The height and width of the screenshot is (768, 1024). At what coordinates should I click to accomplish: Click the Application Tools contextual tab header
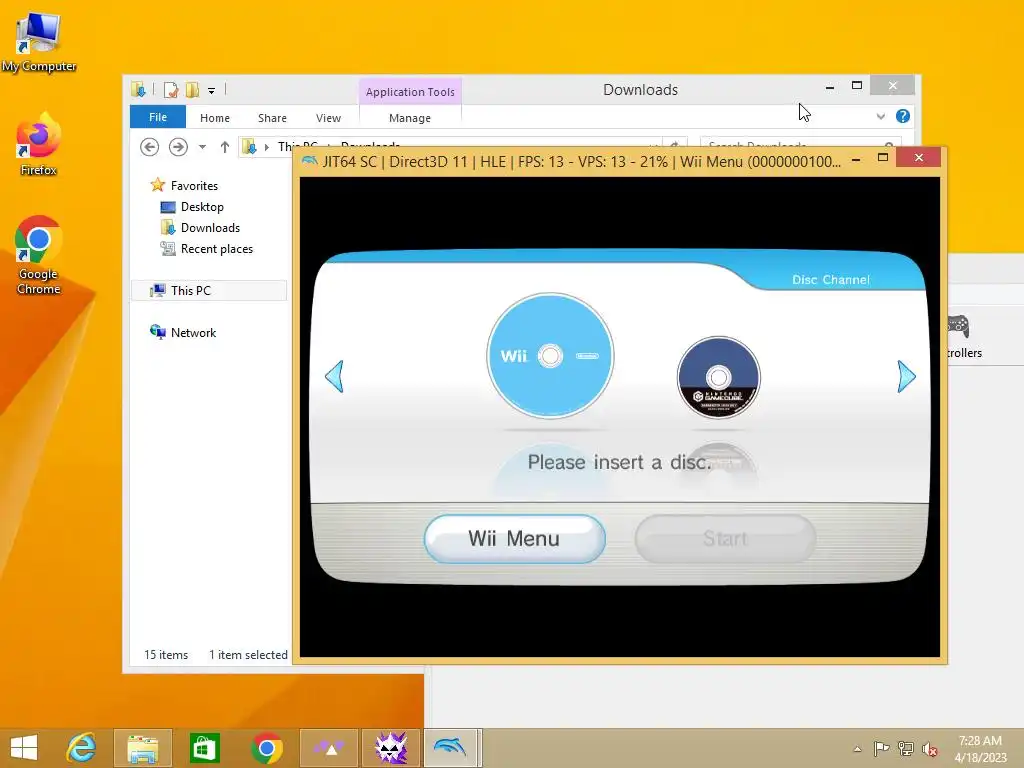(x=410, y=92)
